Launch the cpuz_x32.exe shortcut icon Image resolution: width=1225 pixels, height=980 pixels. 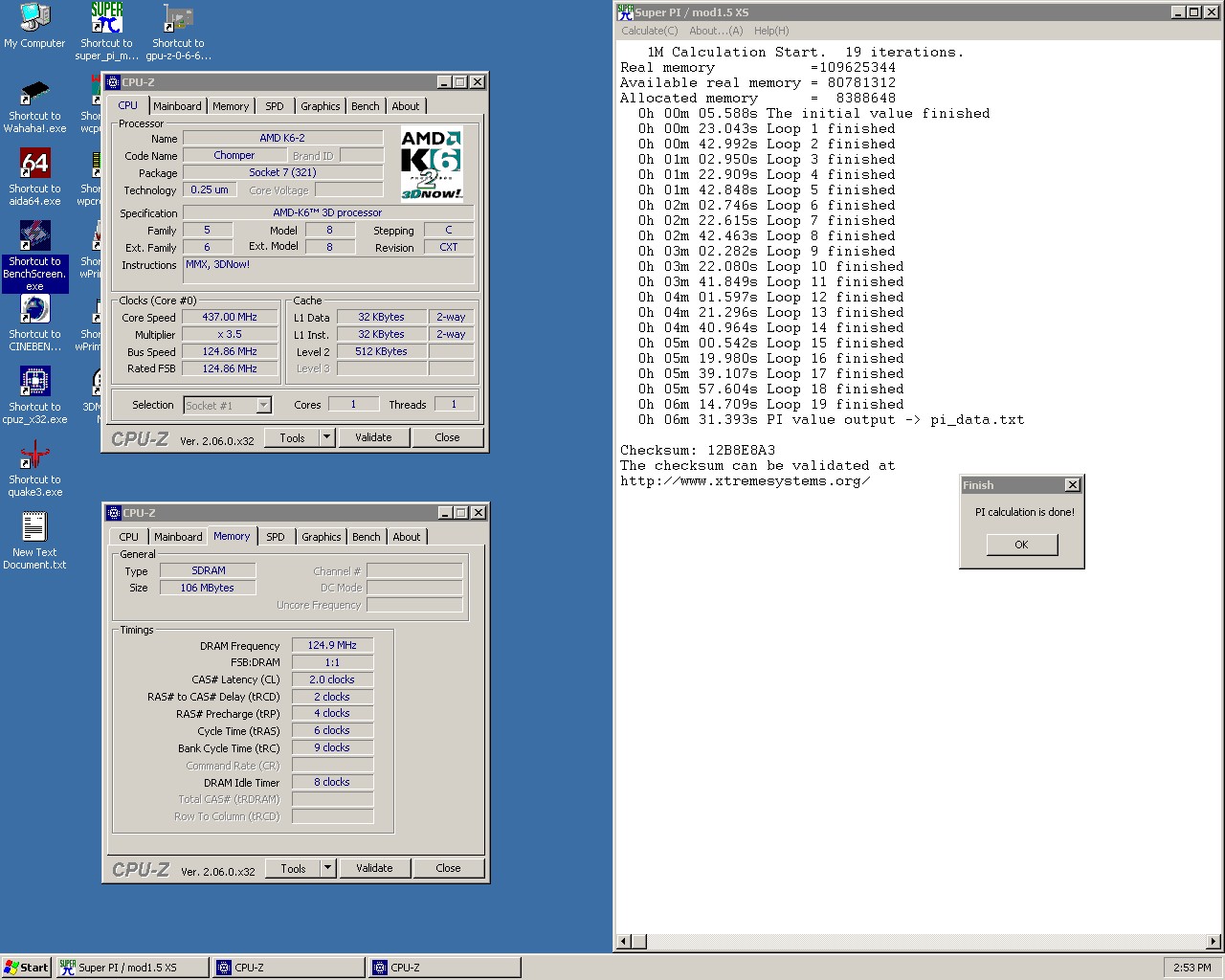tap(34, 382)
